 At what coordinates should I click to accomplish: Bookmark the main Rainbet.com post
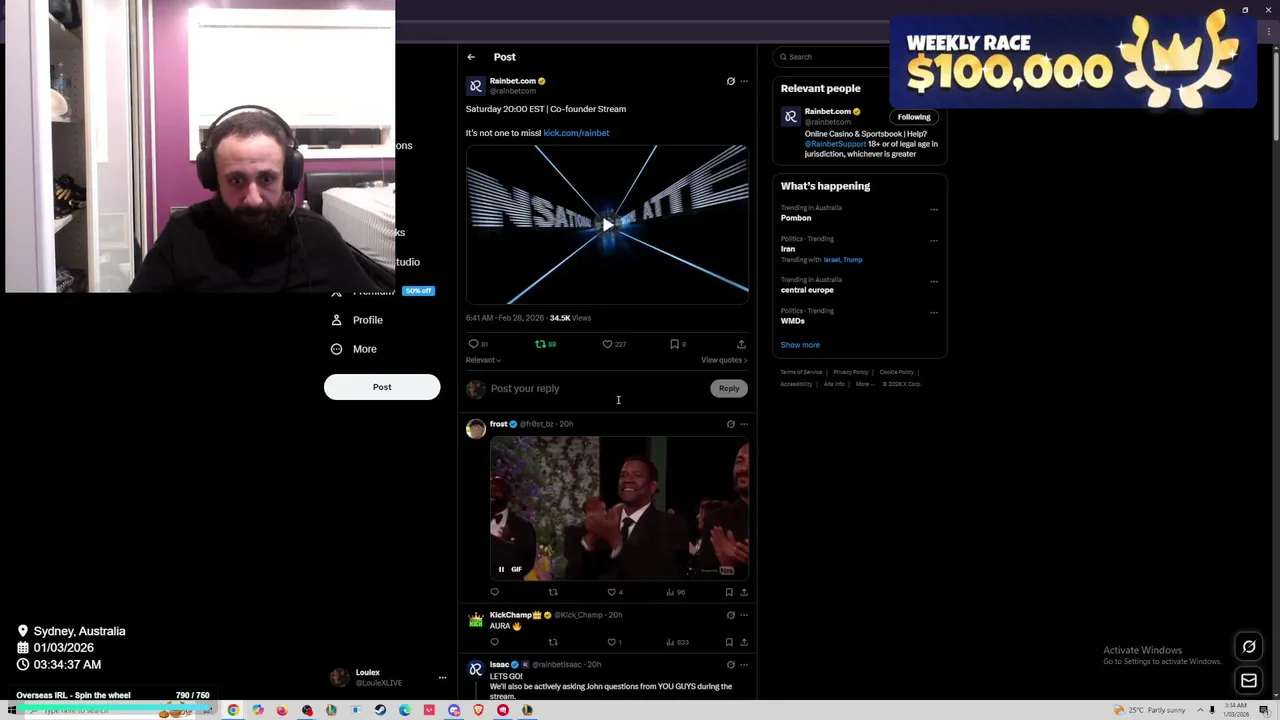(x=674, y=344)
